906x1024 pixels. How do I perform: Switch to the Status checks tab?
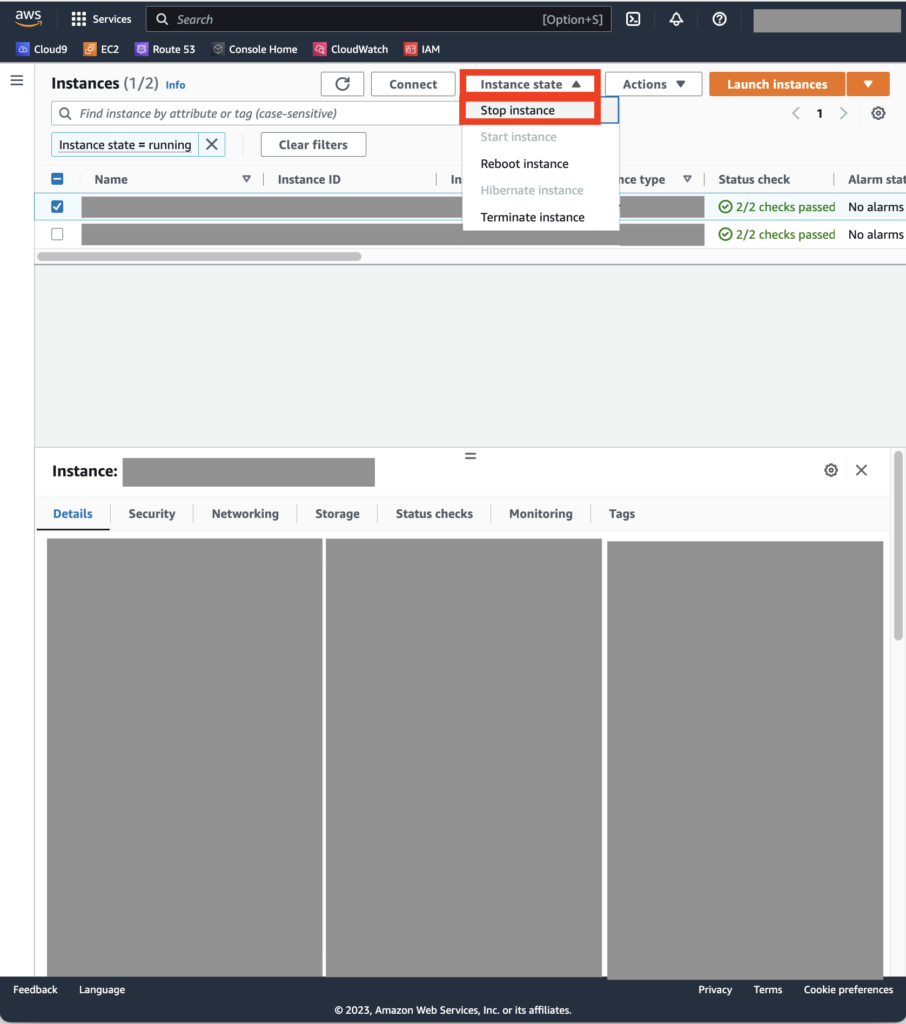coord(434,514)
